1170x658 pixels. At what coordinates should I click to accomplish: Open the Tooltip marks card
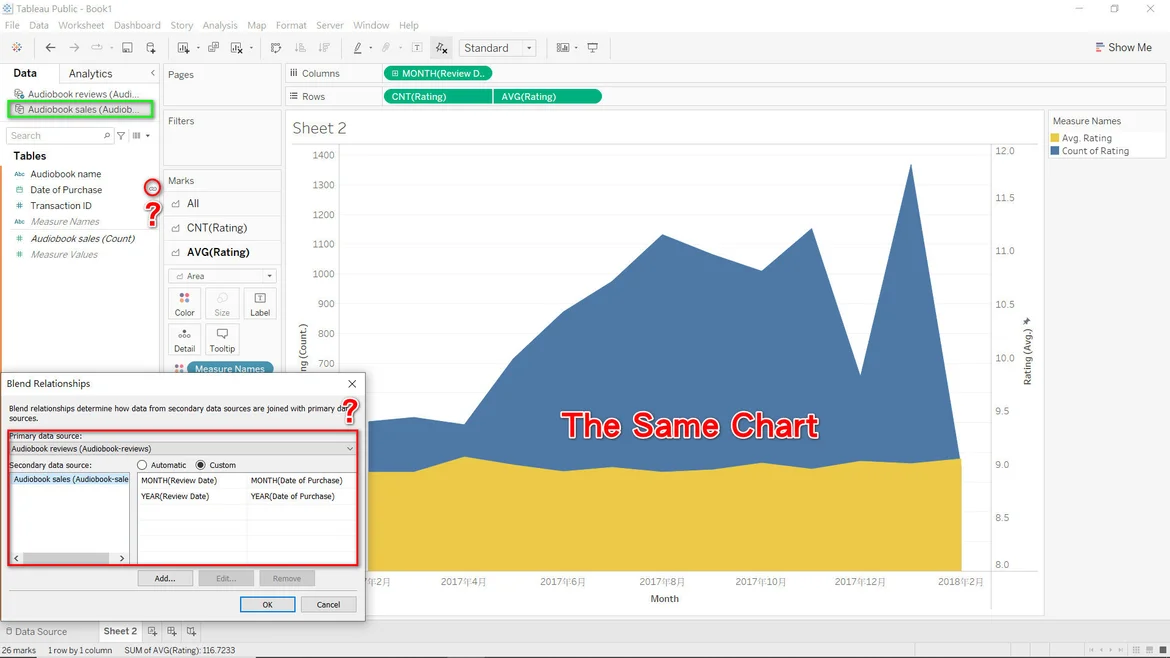point(222,339)
